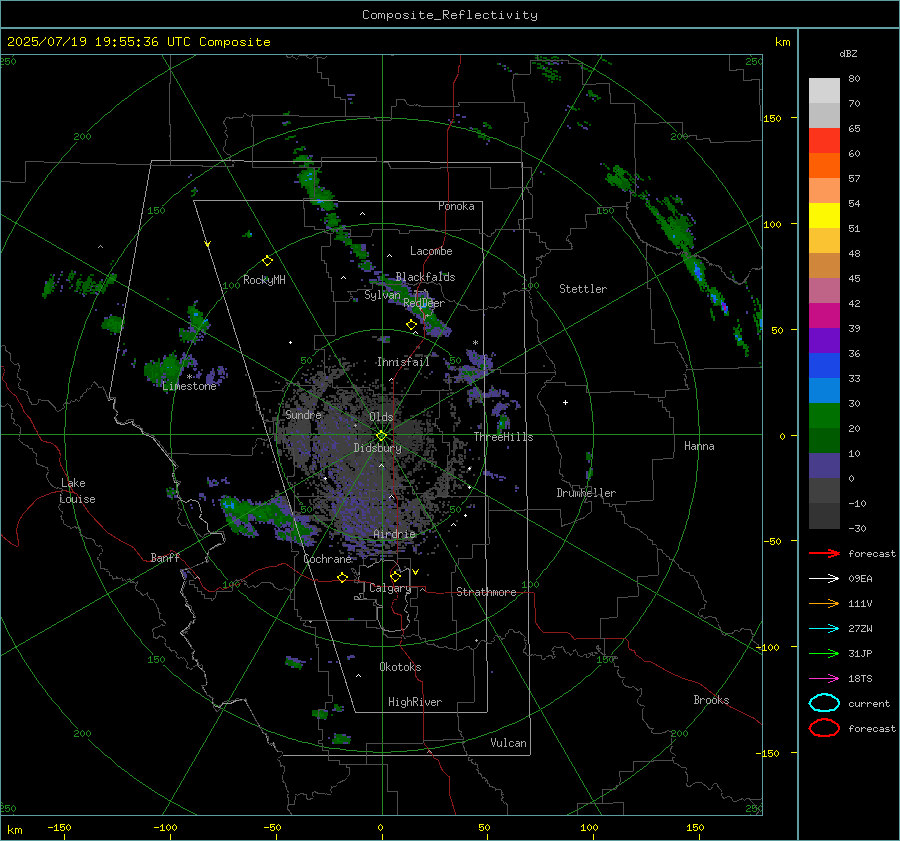
Task: Click the asterisk marker above Limestone
Action: coord(189,377)
